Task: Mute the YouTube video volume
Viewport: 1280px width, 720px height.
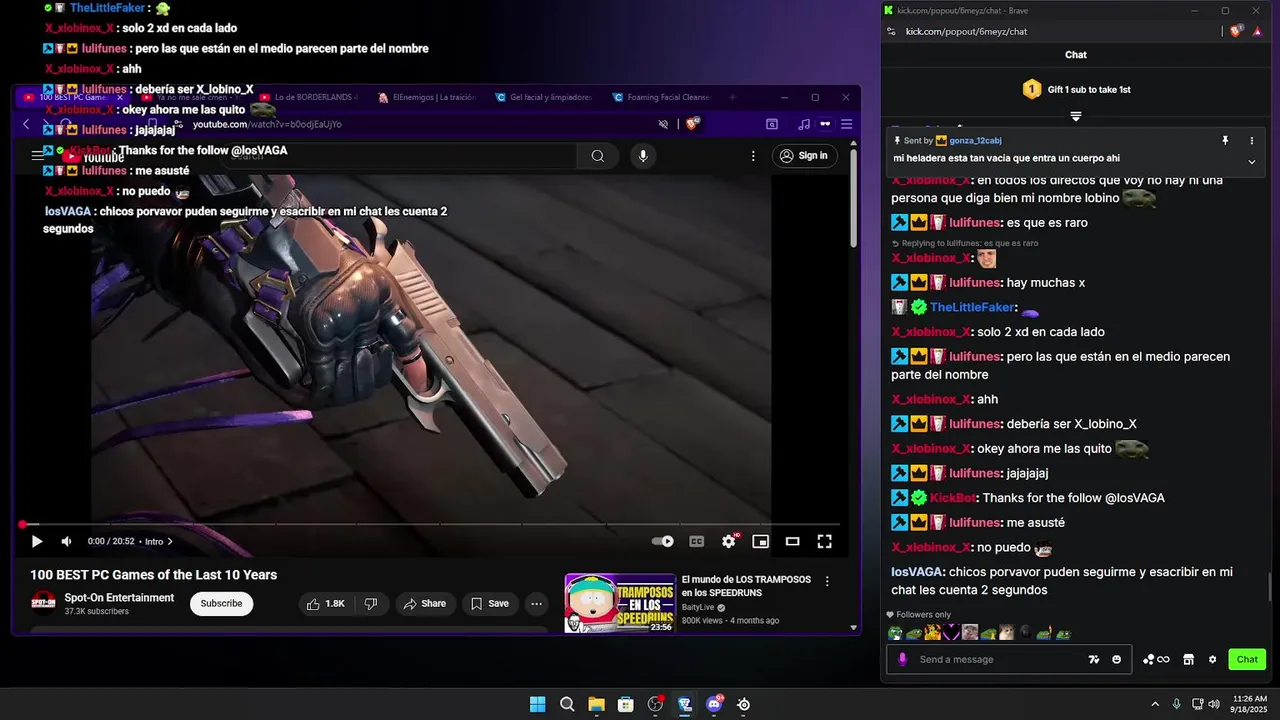Action: coord(66,541)
